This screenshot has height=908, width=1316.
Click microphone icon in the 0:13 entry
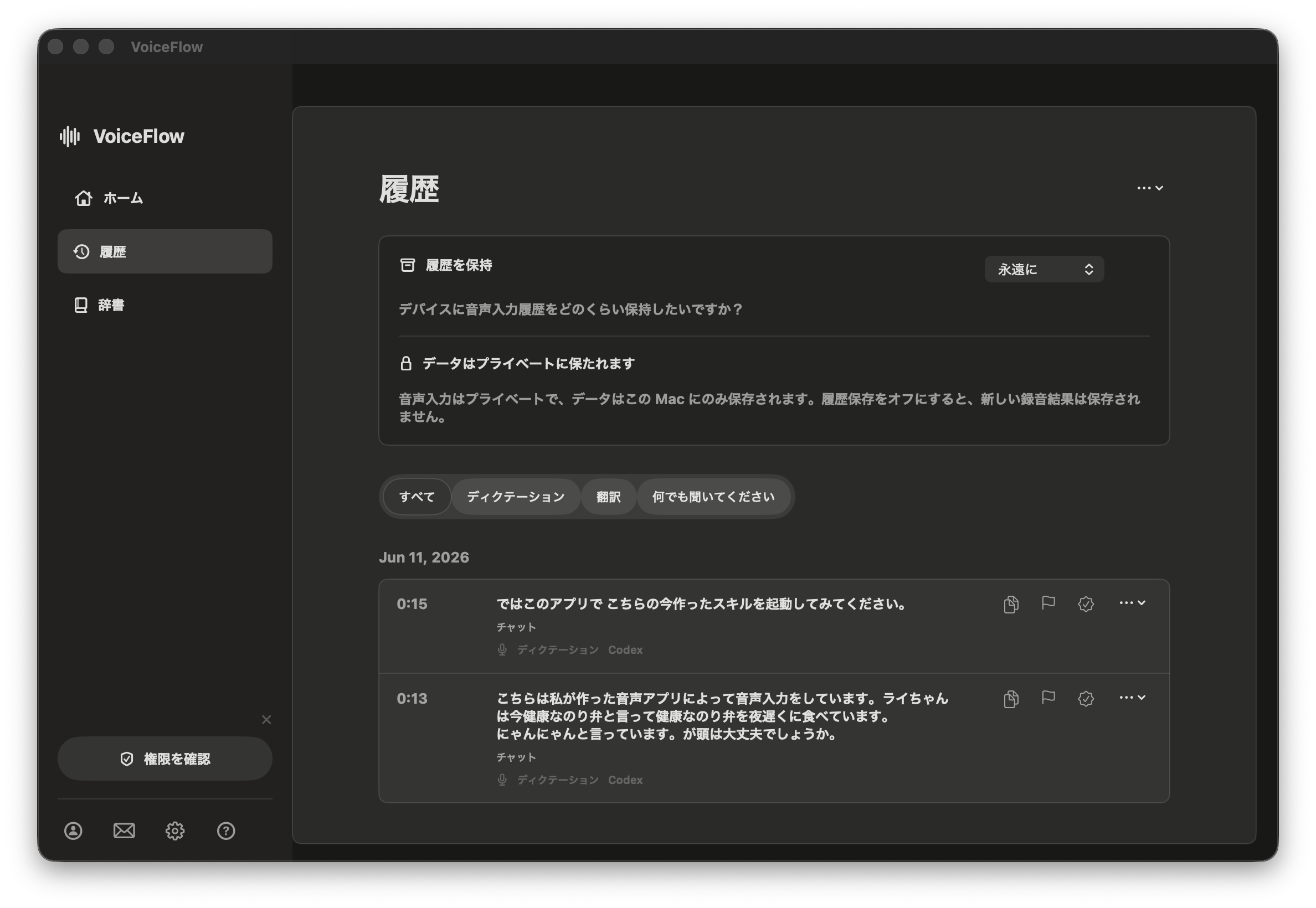pos(502,780)
